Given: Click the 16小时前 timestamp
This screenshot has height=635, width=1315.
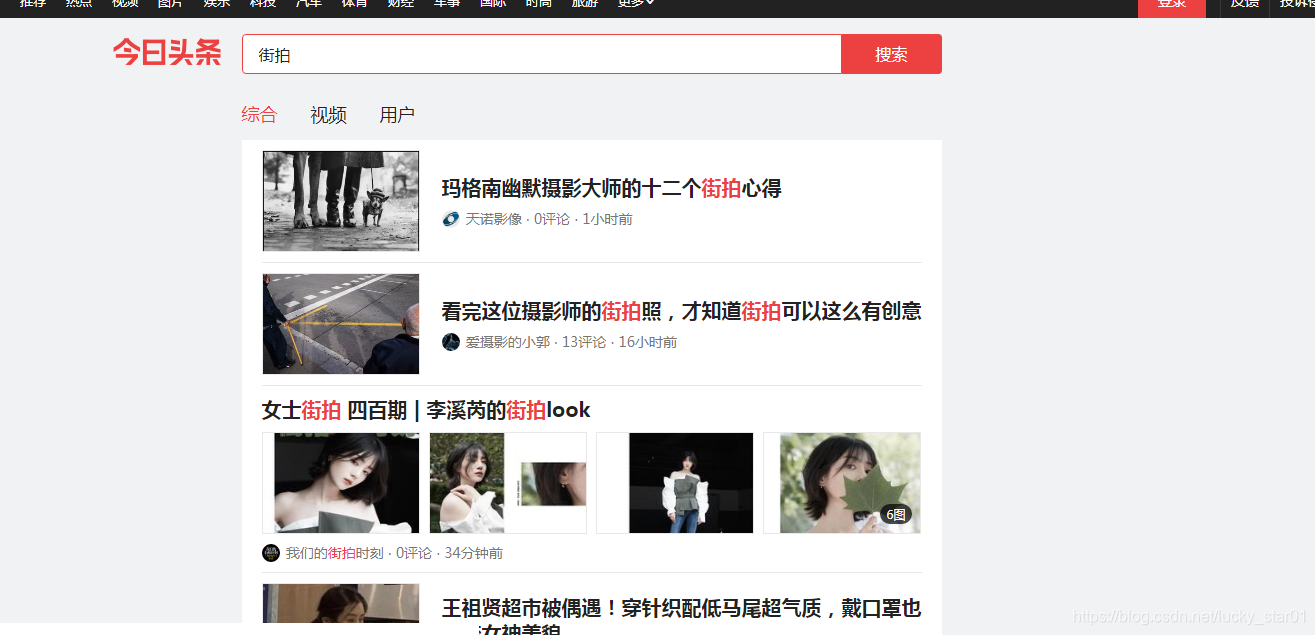Looking at the screenshot, I should [x=648, y=342].
